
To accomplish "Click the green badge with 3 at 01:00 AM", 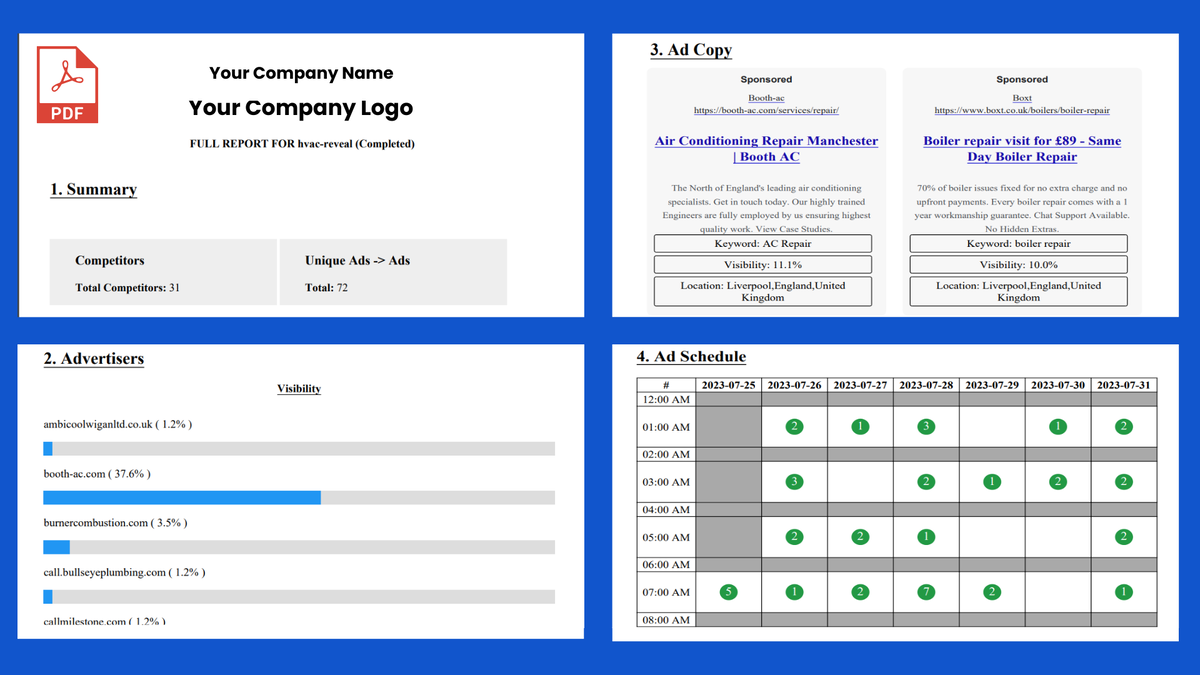I will [926, 426].
